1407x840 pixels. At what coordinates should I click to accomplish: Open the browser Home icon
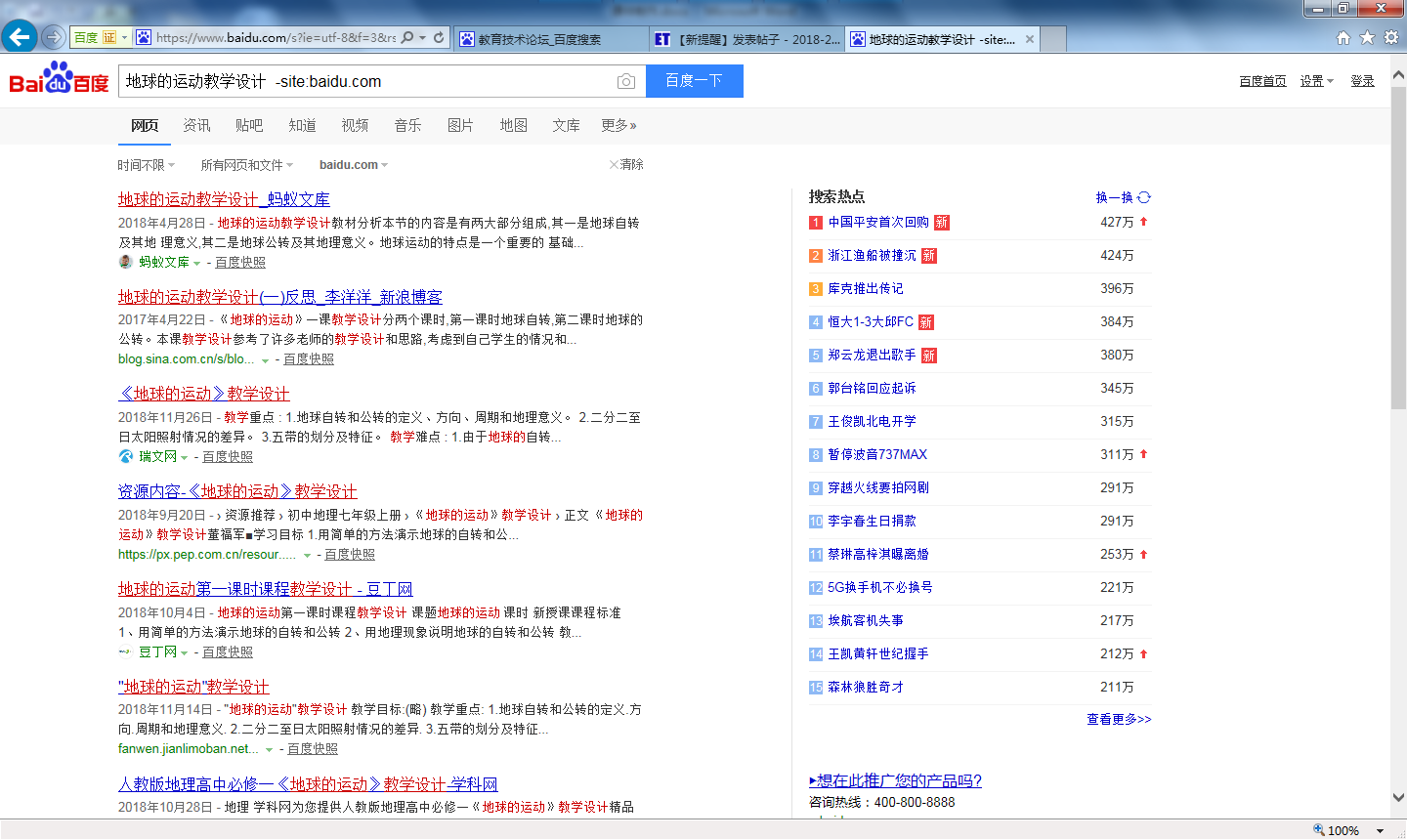click(x=1343, y=37)
